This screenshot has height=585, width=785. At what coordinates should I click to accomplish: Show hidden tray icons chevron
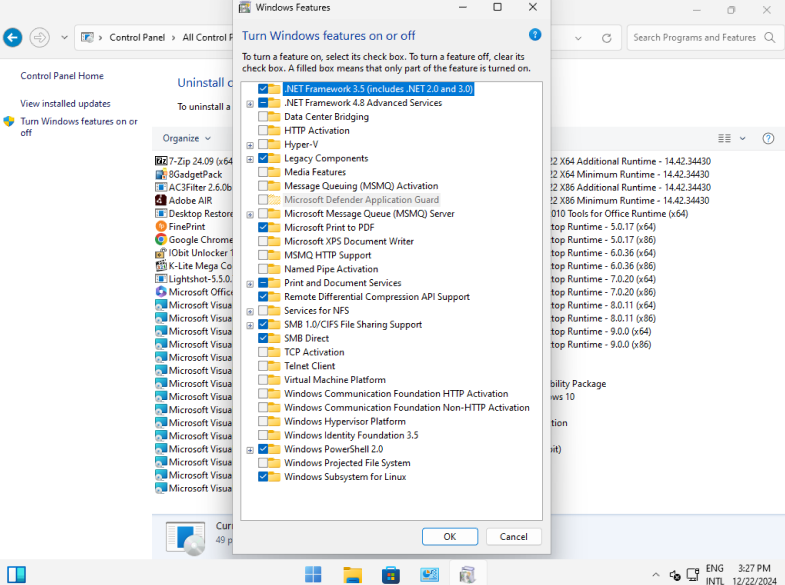click(656, 574)
